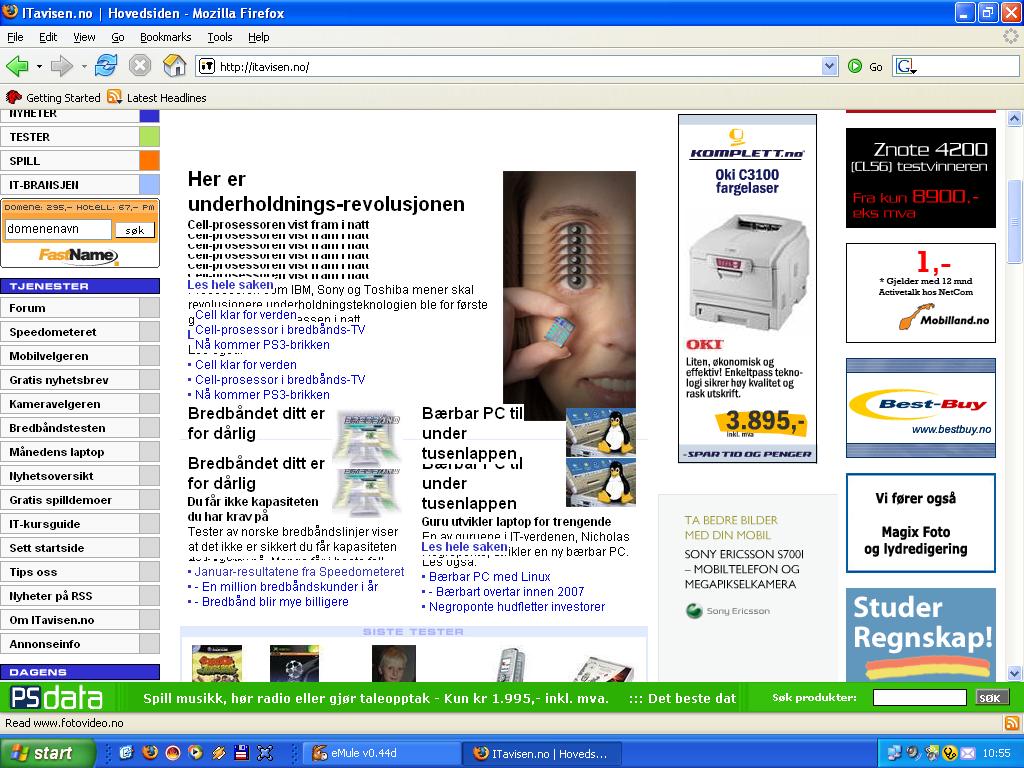1024x768 pixels.
Task: Open the Help menu
Action: click(x=259, y=37)
